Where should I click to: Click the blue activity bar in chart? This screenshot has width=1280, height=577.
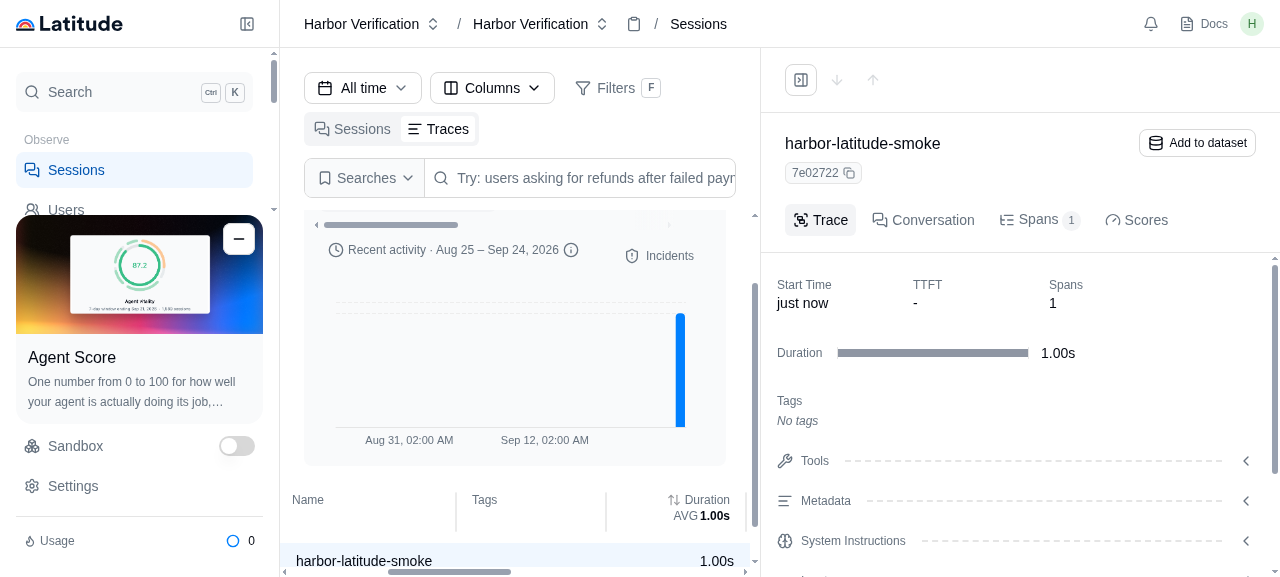tap(680, 370)
